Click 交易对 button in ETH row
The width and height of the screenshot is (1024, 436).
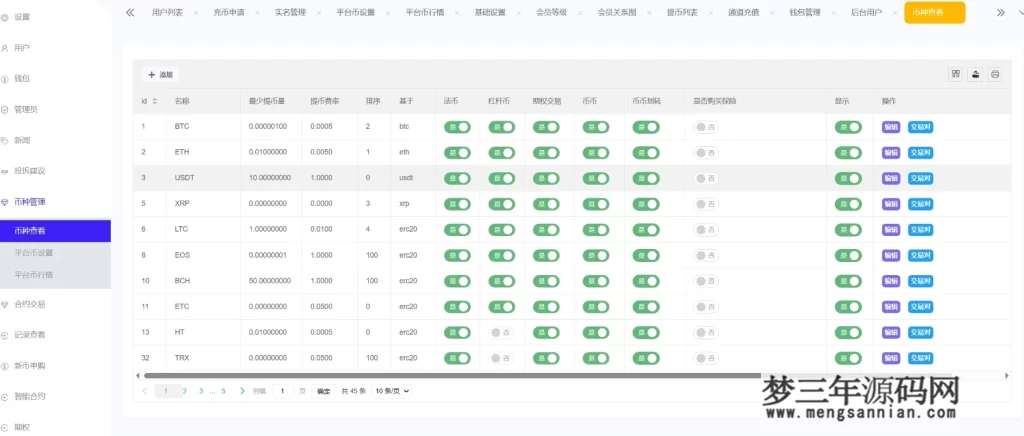(x=921, y=153)
